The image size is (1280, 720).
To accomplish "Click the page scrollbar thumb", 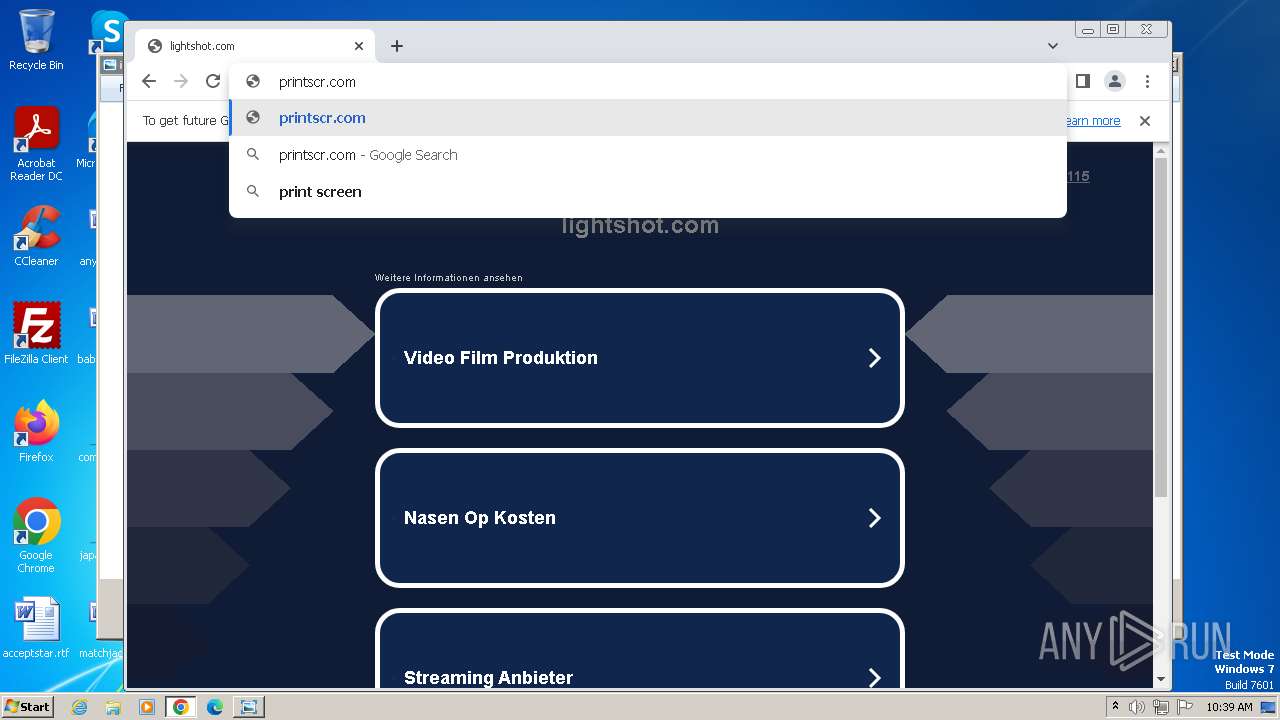I will point(1161,328).
